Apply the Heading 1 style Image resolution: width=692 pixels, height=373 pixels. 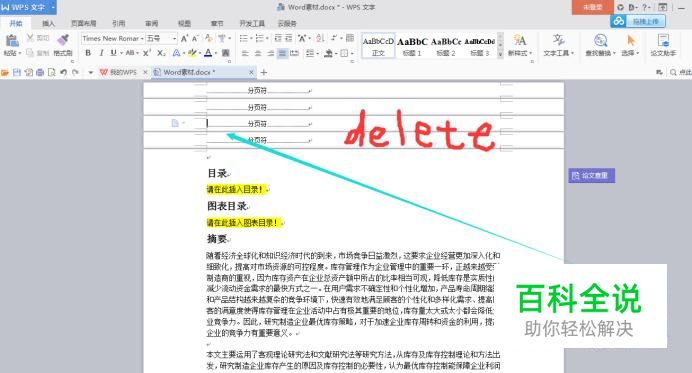pos(412,45)
